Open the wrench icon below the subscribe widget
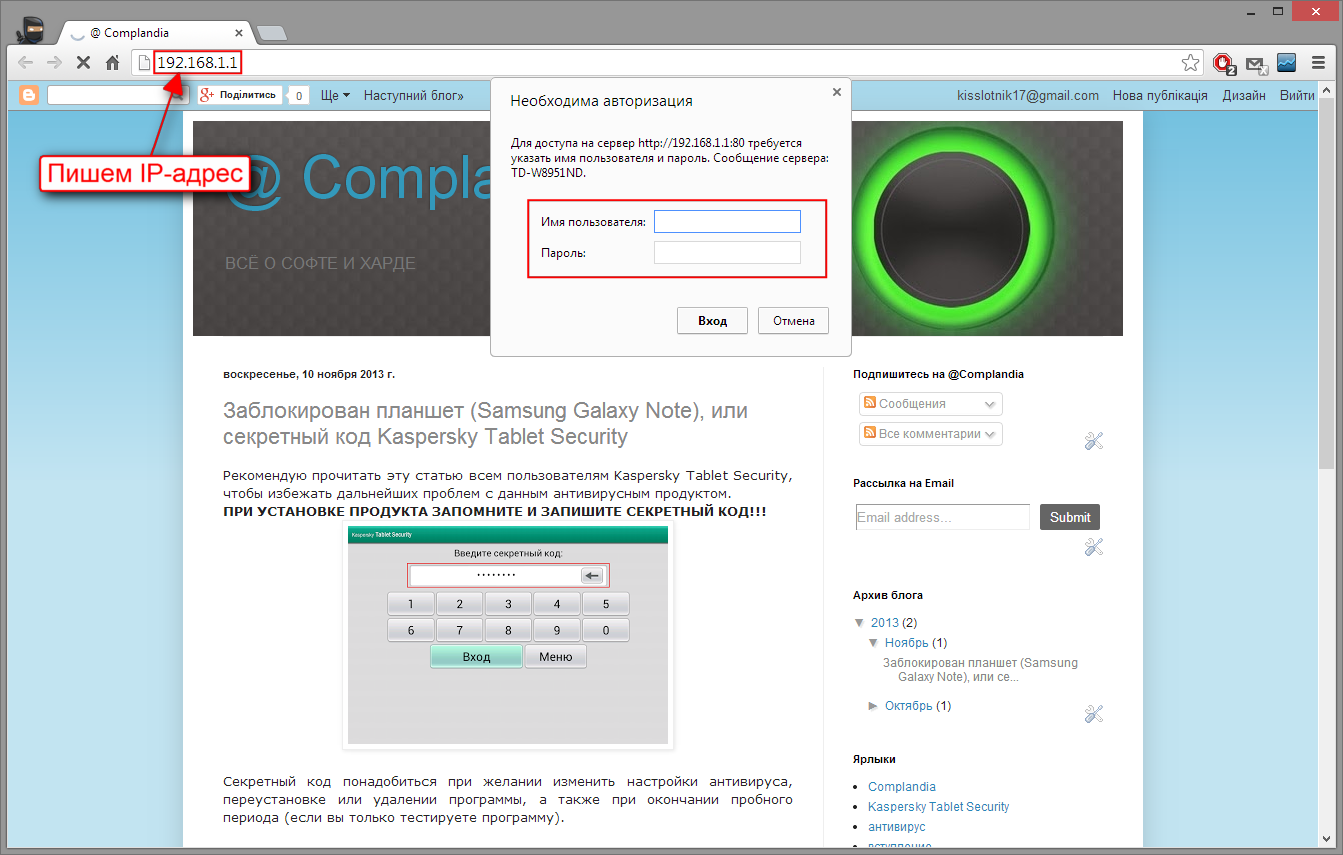This screenshot has height=855, width=1343. 1093,441
